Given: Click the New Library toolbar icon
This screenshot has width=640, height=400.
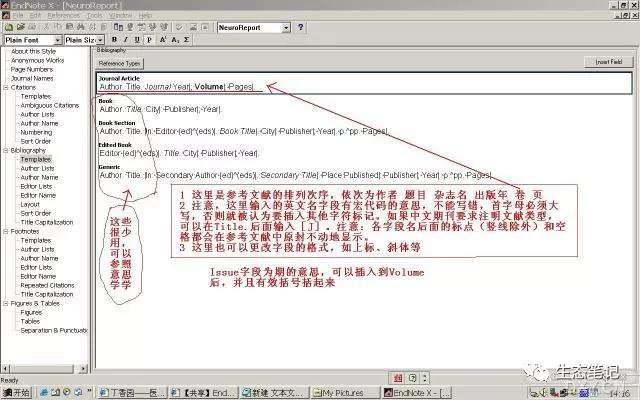Looking at the screenshot, I should (9, 27).
